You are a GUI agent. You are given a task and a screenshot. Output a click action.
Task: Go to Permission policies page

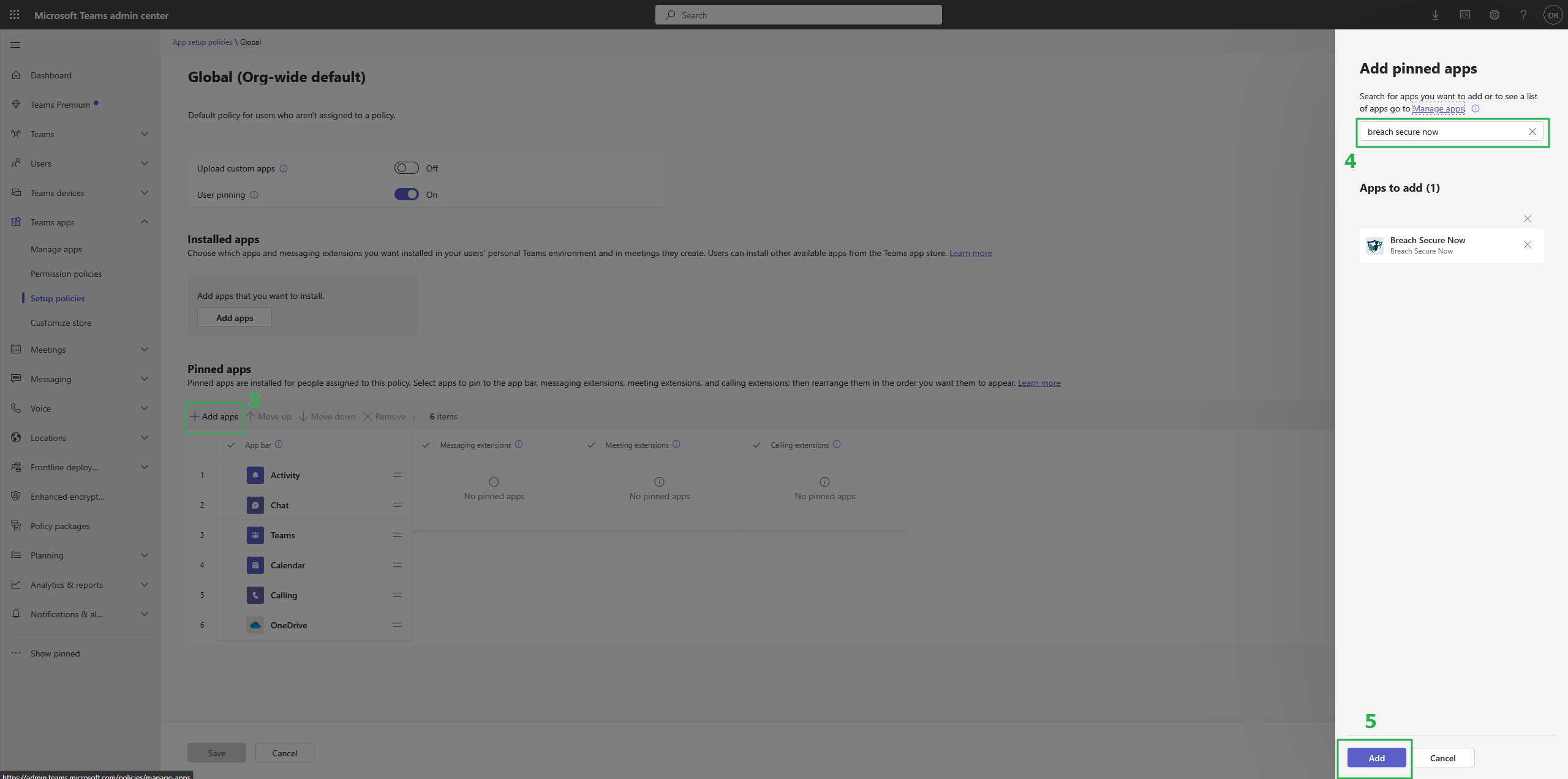coord(66,274)
